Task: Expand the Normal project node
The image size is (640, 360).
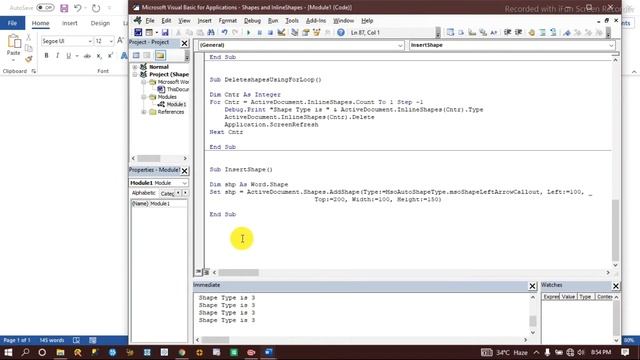Action: pos(135,67)
